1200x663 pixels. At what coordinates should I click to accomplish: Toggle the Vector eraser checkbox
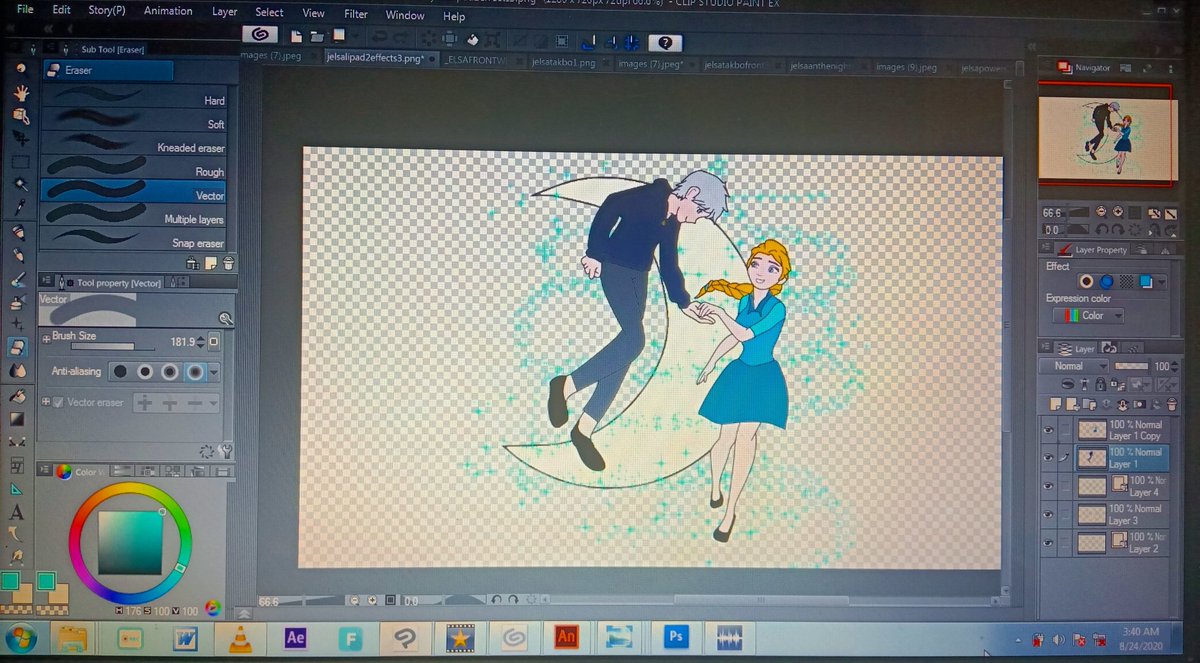tap(58, 402)
